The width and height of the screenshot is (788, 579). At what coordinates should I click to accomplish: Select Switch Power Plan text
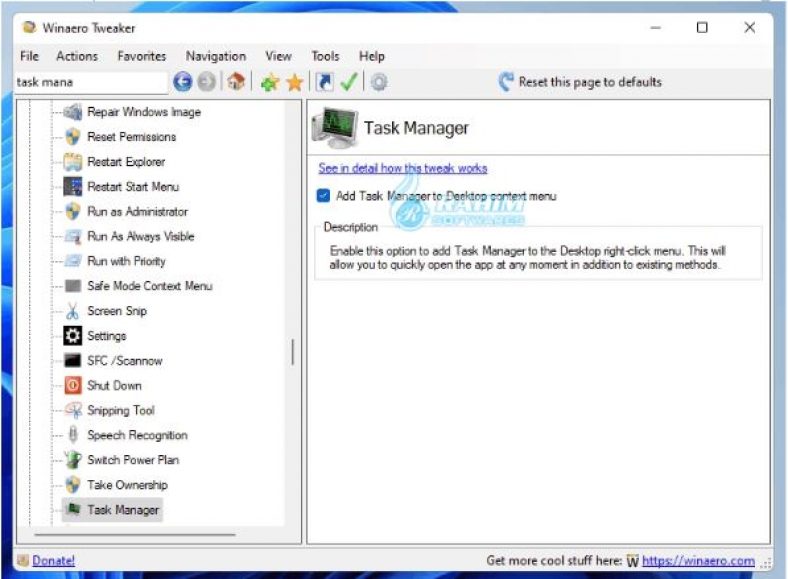pos(133,460)
